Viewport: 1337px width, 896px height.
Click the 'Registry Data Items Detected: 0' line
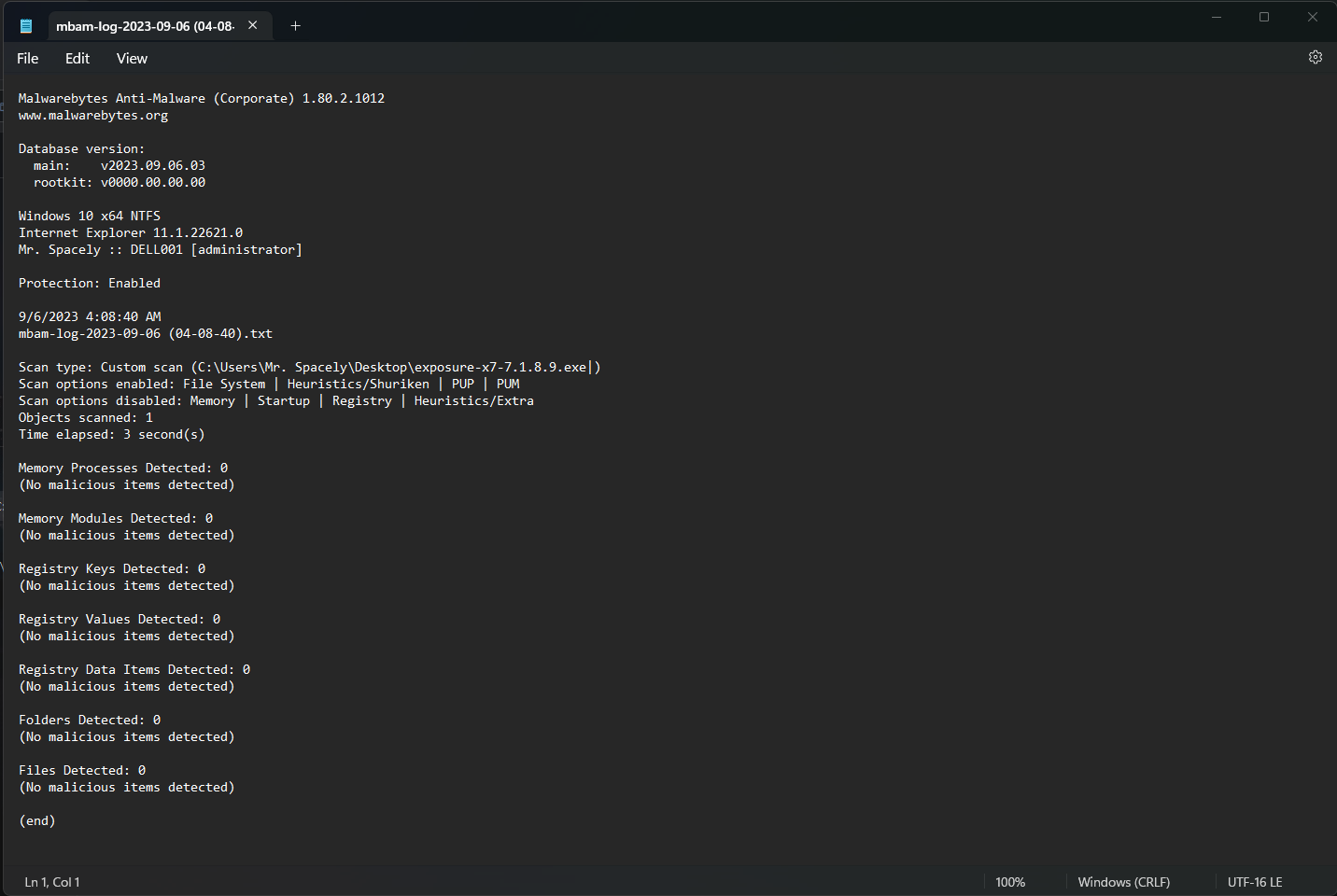pos(134,669)
